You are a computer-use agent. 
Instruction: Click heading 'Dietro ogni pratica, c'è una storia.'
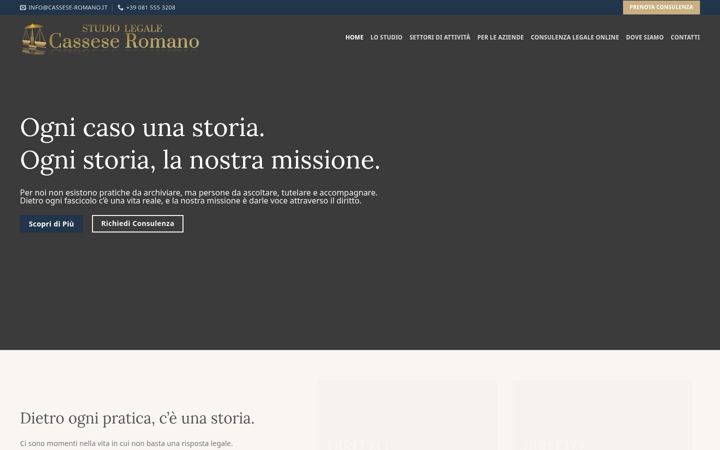coord(137,418)
